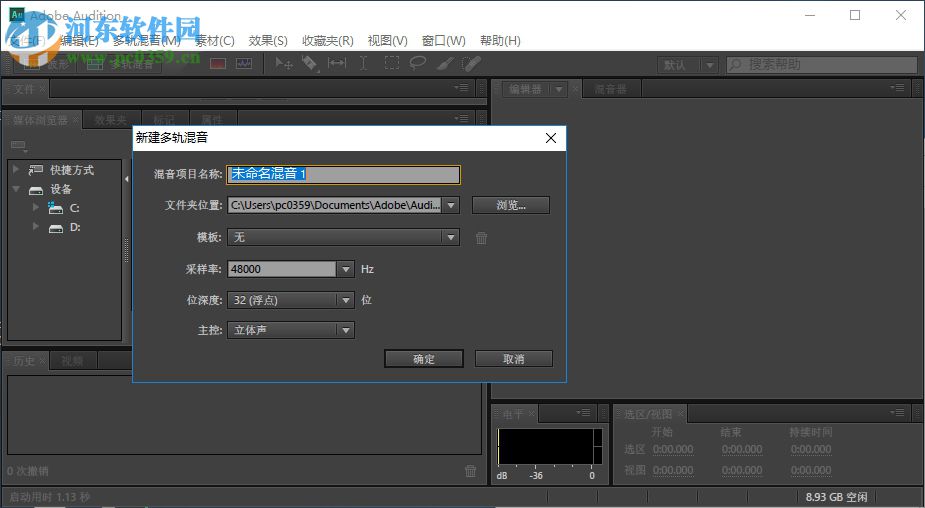Click the 确定 button

(424, 359)
